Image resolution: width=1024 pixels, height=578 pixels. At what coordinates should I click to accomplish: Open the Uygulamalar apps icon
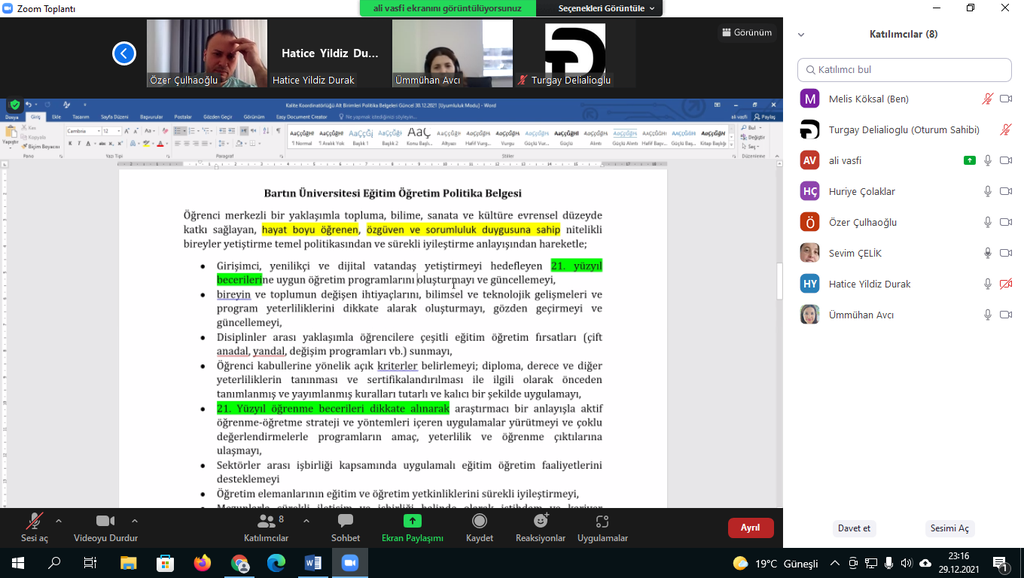(x=602, y=522)
